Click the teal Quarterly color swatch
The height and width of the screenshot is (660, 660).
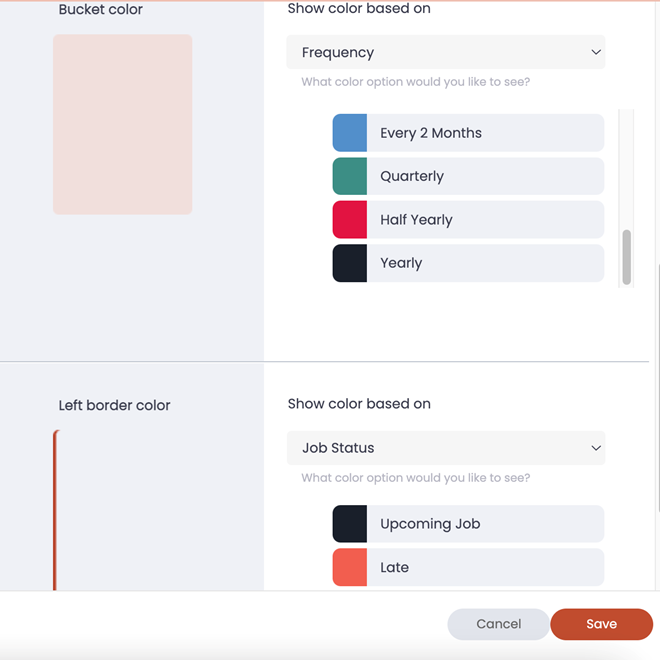click(x=350, y=176)
